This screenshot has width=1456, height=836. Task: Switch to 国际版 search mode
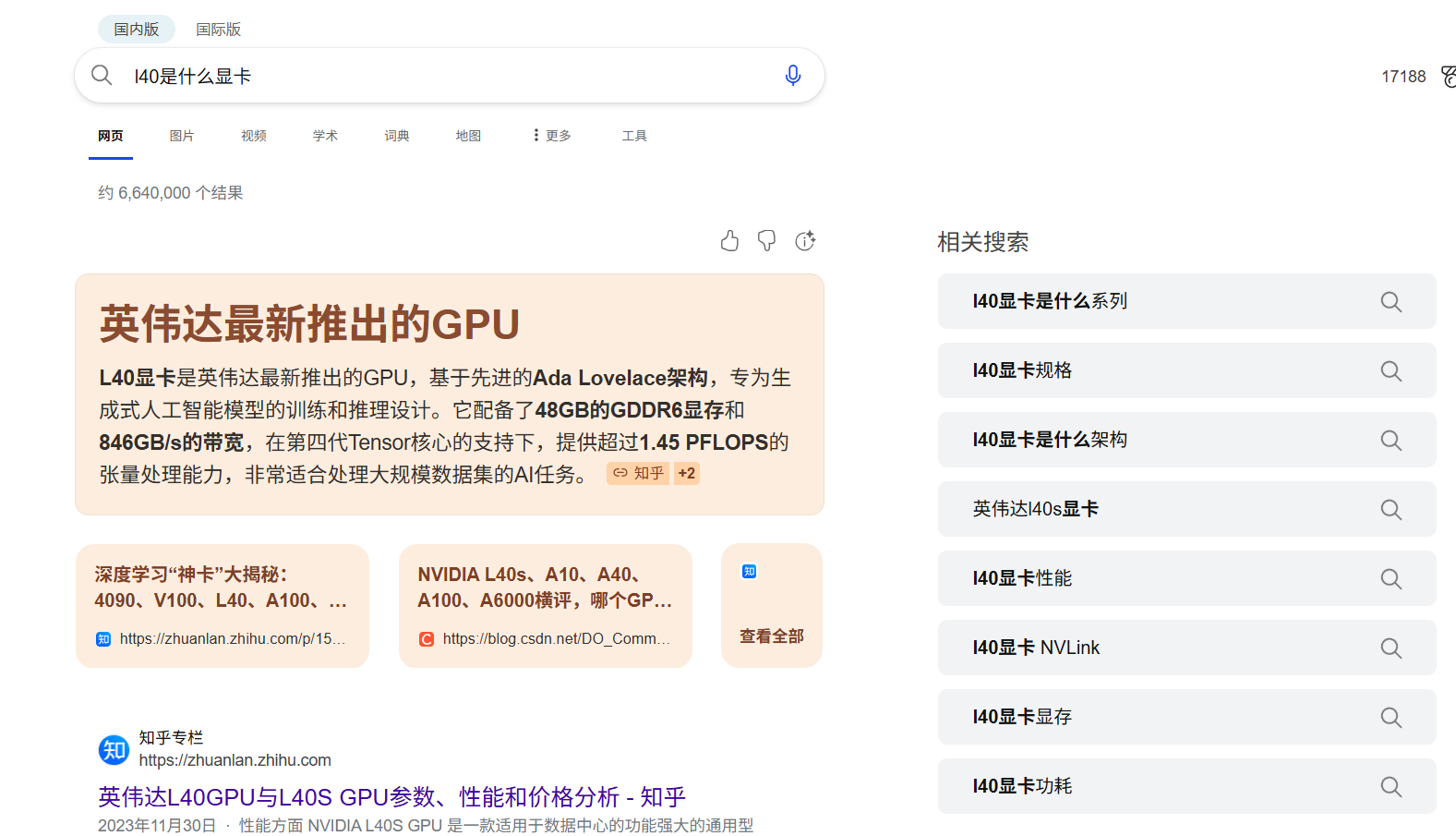click(218, 30)
